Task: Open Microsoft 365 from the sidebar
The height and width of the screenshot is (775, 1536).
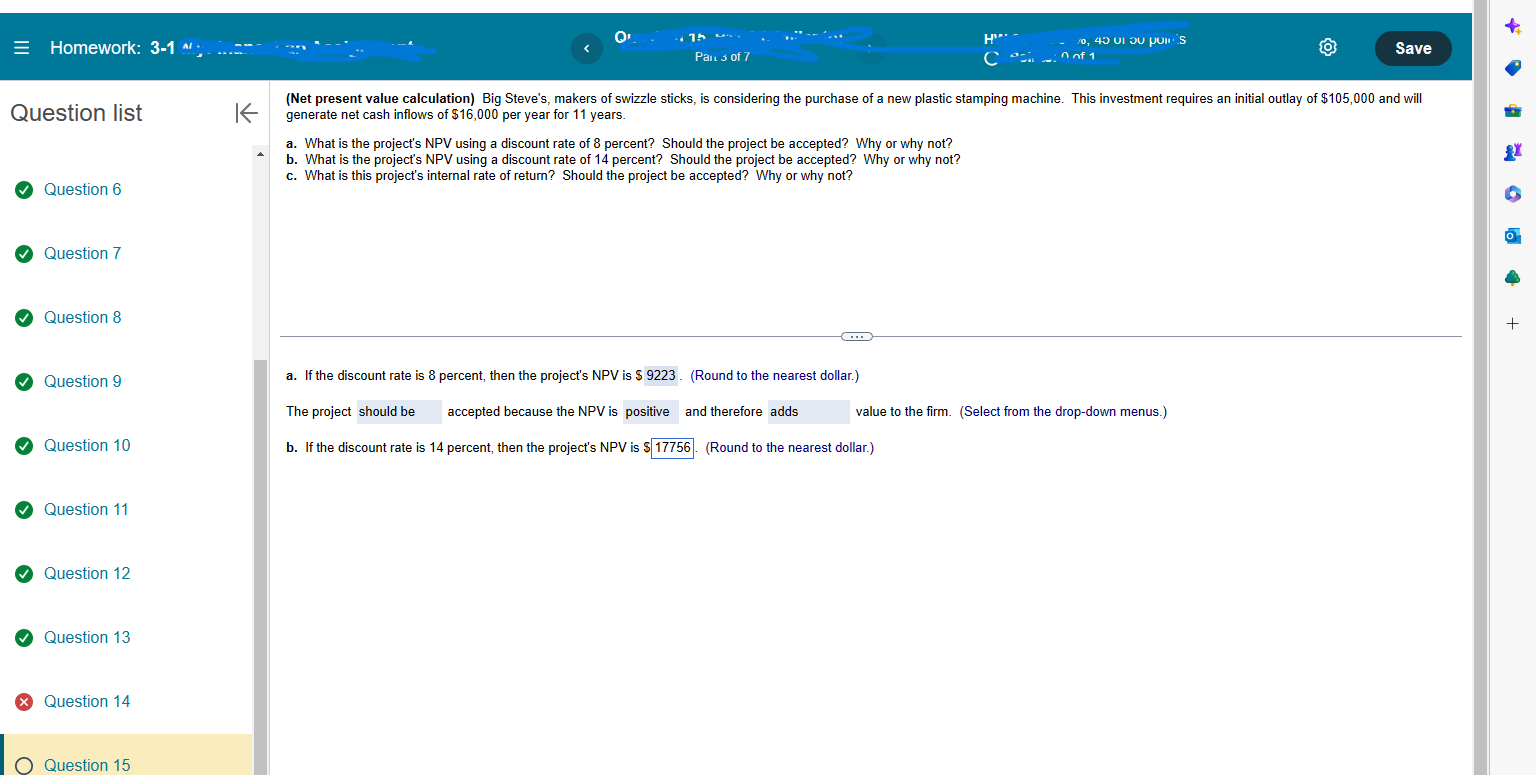Action: pos(1512,193)
